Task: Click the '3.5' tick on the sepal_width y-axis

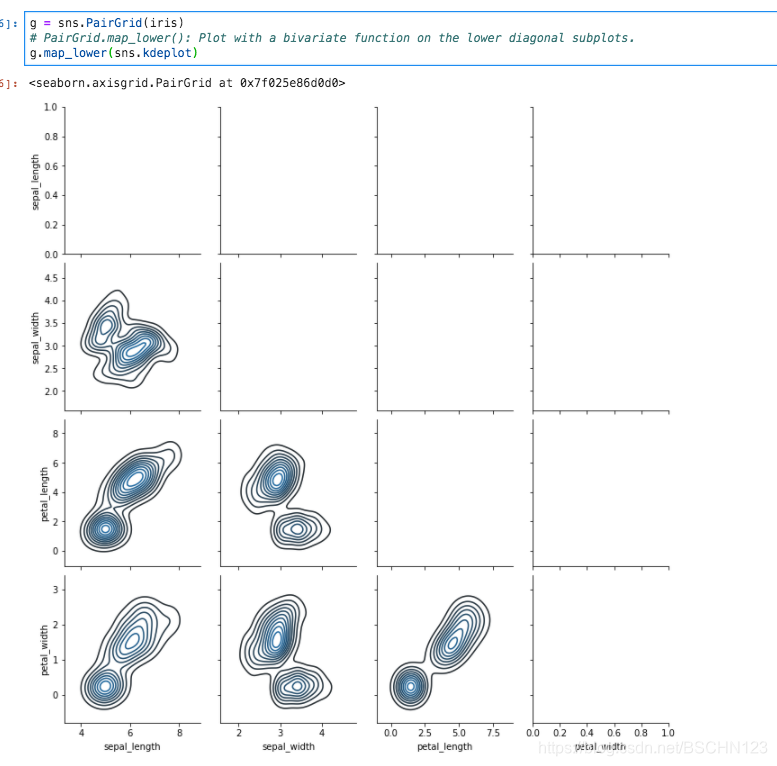Action: (x=51, y=323)
